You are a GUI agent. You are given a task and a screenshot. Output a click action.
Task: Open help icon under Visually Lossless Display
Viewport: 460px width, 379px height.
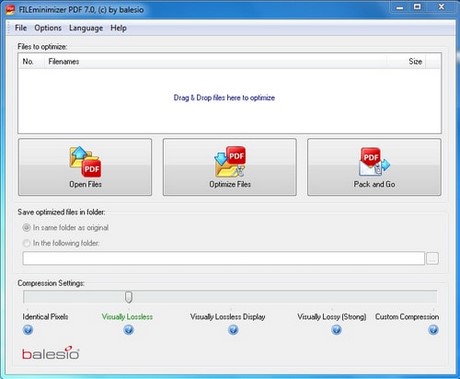coord(233,330)
